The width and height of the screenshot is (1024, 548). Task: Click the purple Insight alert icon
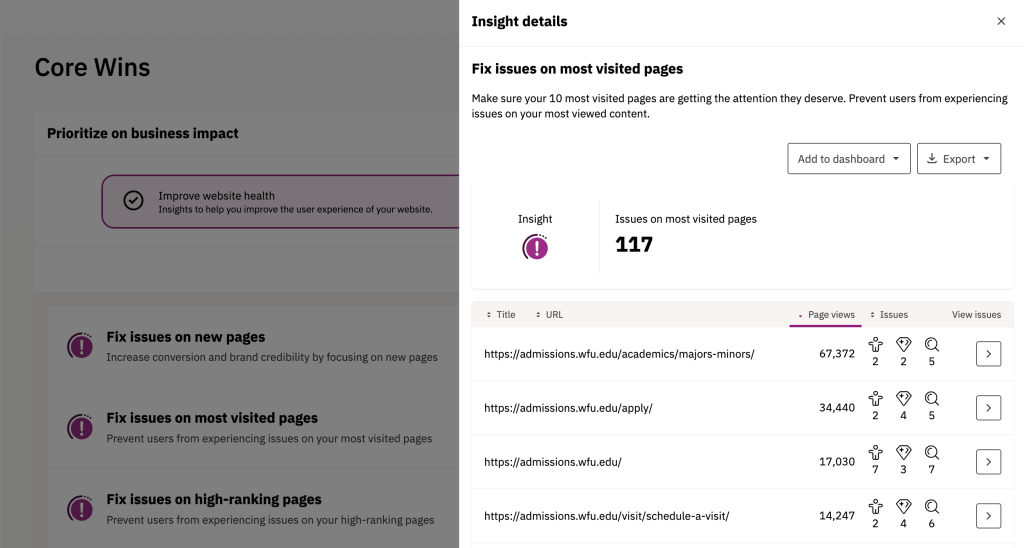coord(535,247)
